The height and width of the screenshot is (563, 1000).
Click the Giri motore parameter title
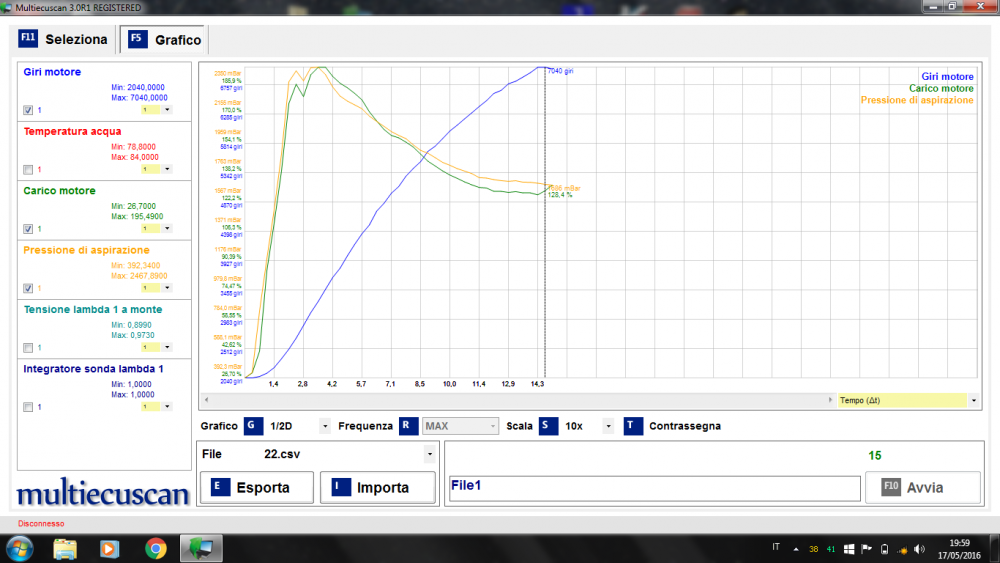[x=52, y=72]
